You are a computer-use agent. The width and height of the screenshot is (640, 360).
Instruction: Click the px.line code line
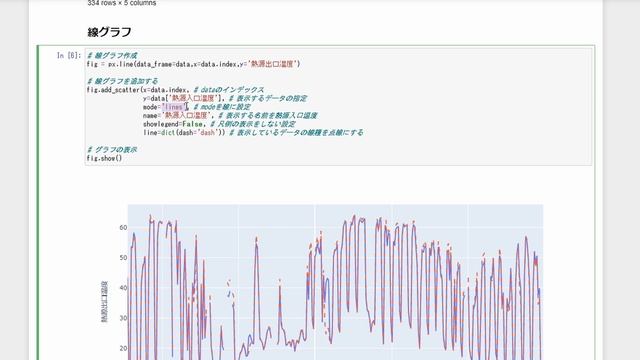click(193, 64)
